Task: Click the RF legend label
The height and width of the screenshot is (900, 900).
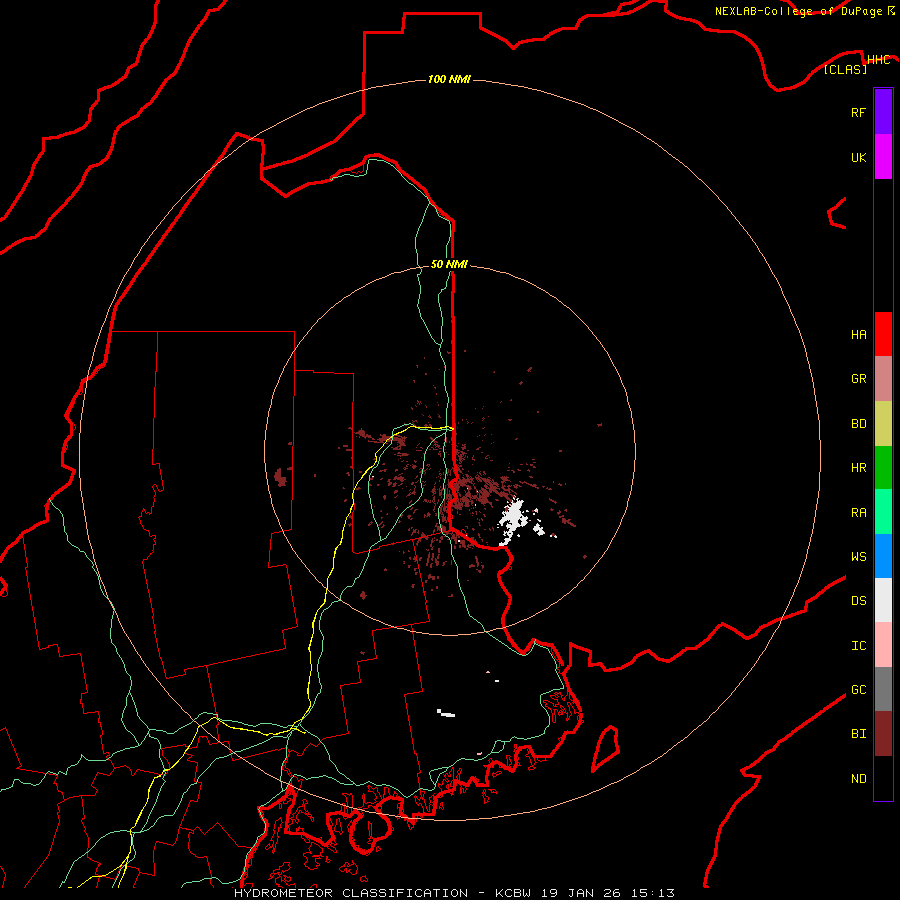Action: point(858,112)
